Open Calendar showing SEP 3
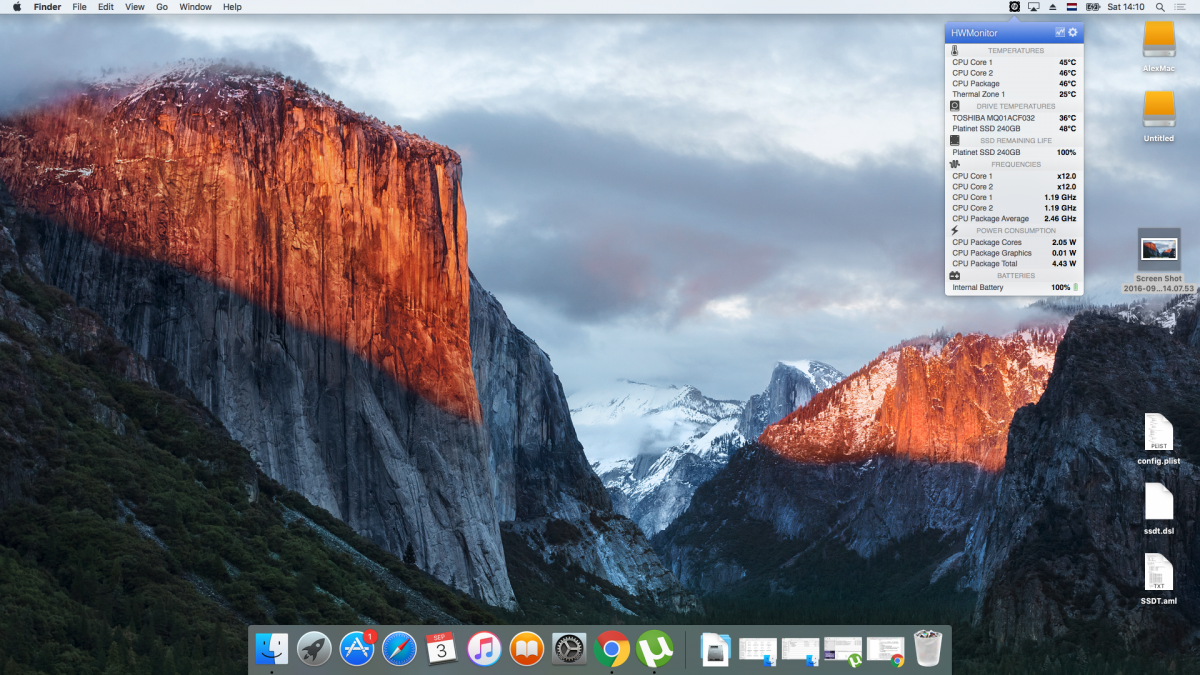This screenshot has width=1200, height=675. 441,648
